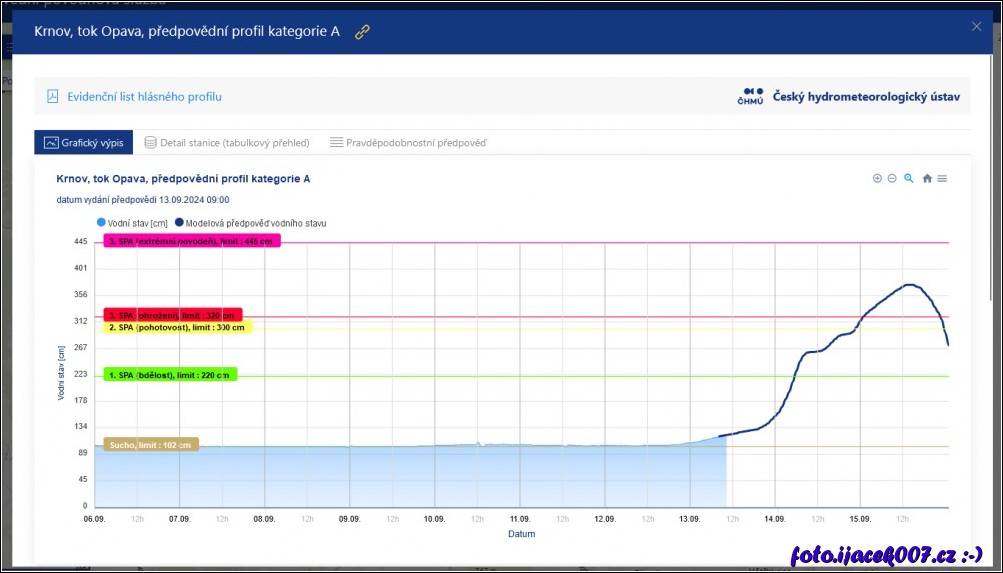
Task: Activate the selection zoom magnifier tool
Action: coord(909,178)
